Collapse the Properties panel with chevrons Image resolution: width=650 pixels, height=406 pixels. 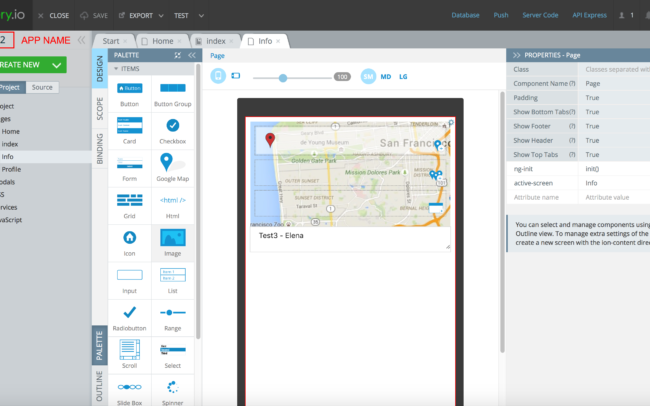click(517, 55)
